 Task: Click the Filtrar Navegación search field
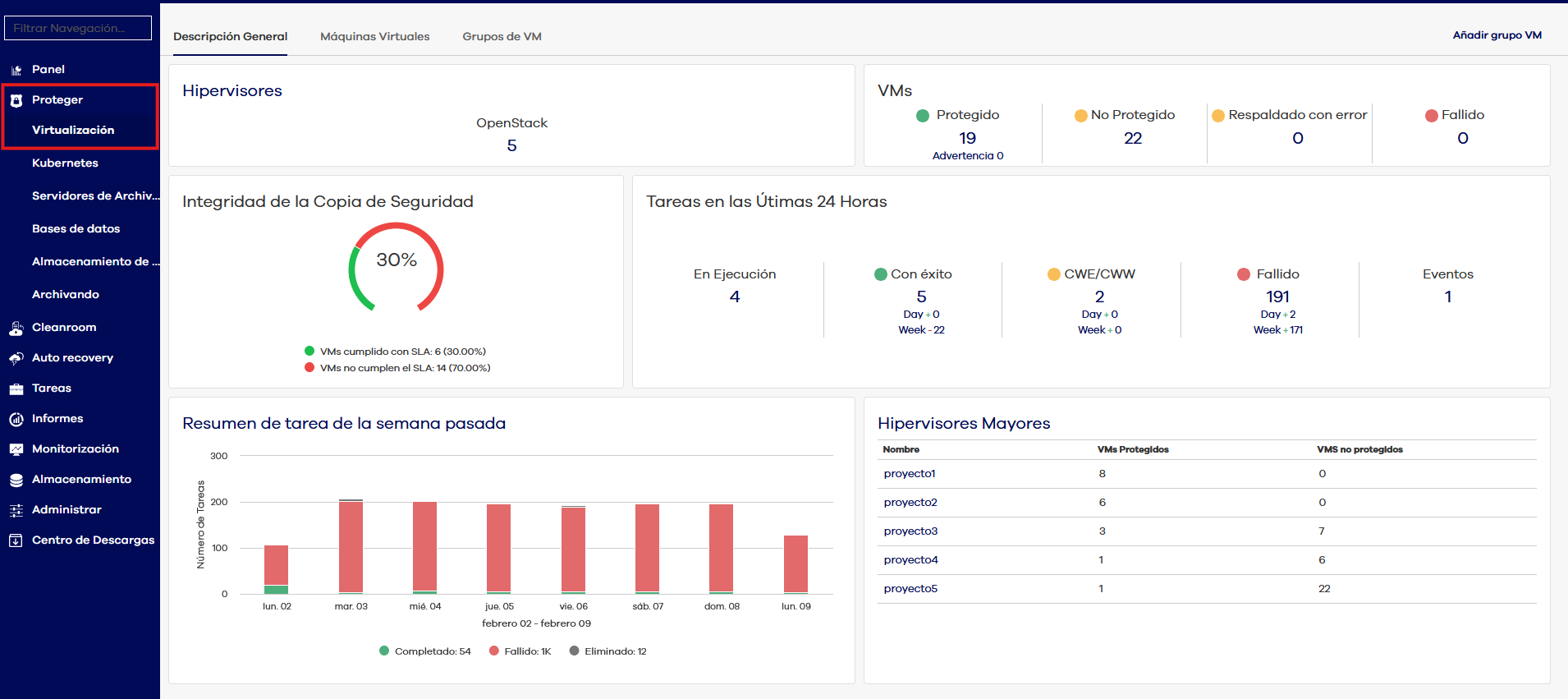(x=78, y=28)
